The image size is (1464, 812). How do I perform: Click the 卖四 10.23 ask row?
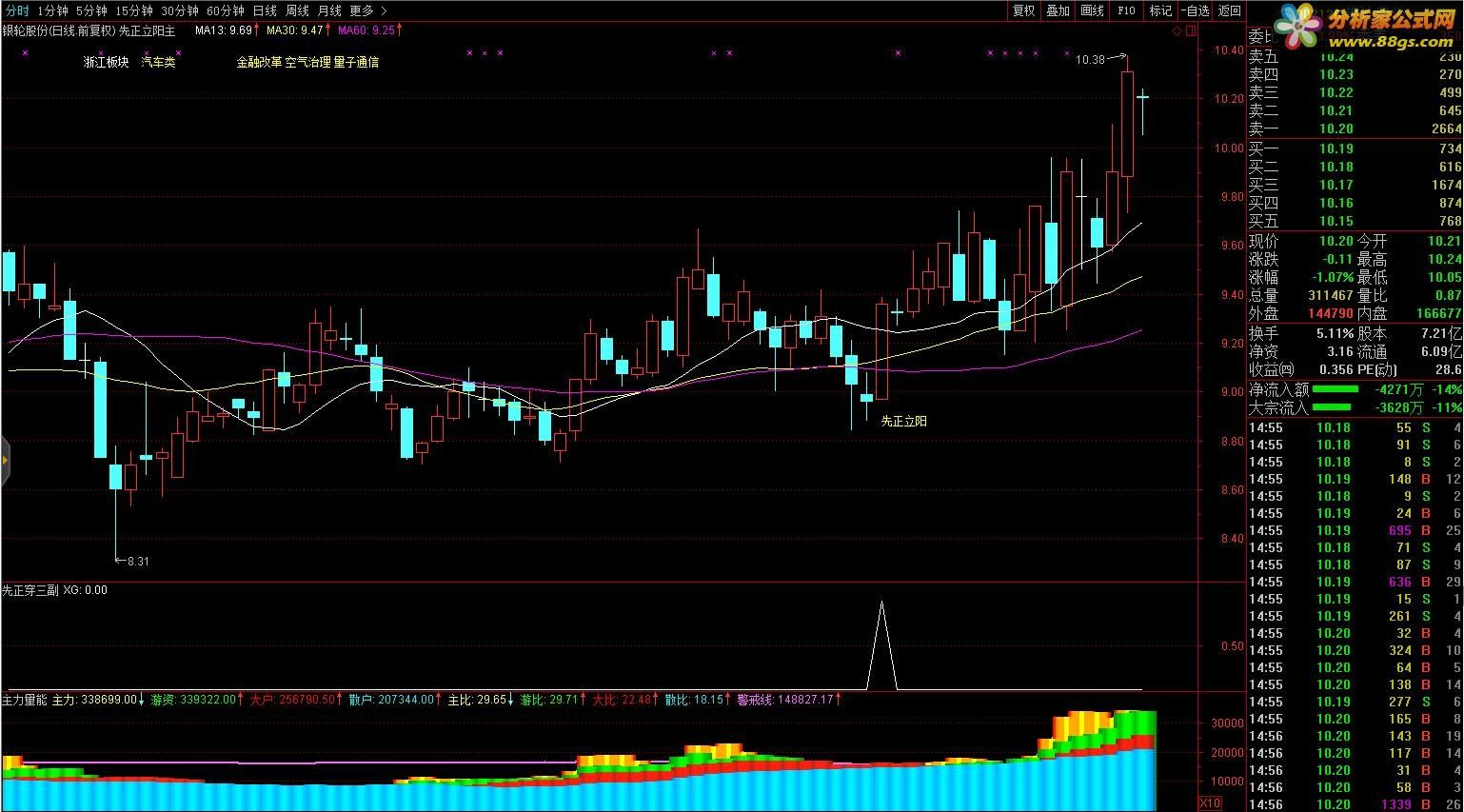click(1355, 74)
